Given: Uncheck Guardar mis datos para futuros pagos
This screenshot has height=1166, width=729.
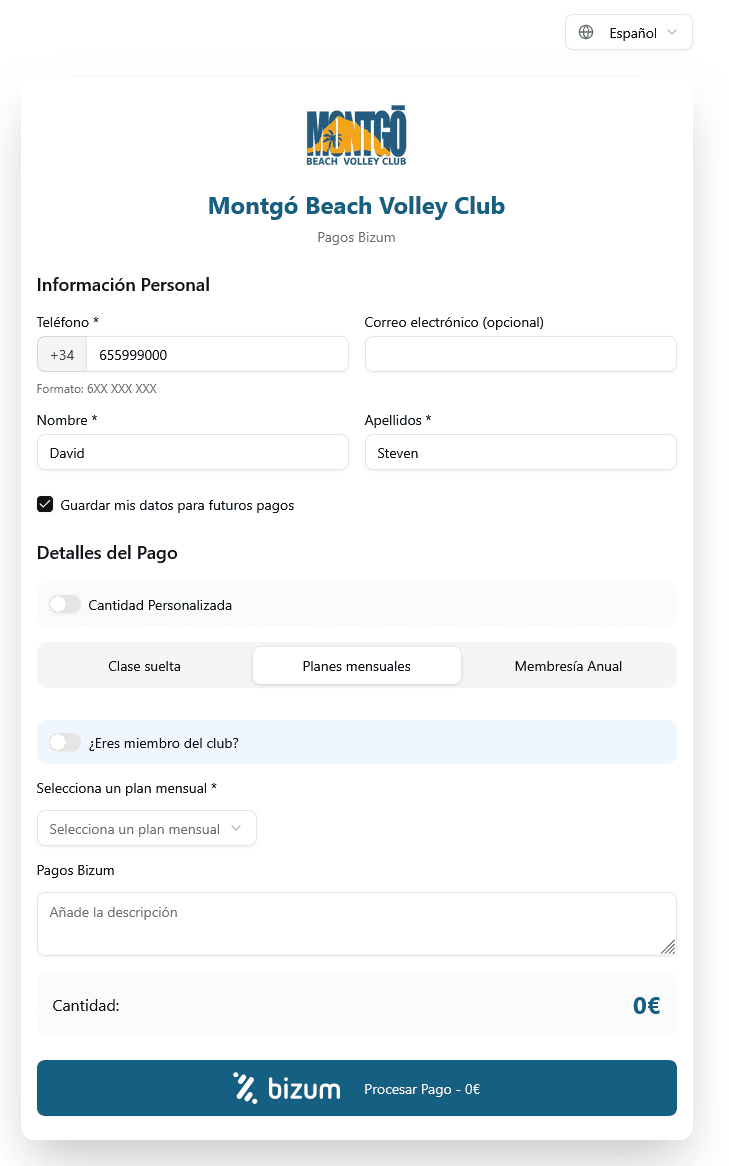Looking at the screenshot, I should 45,505.
